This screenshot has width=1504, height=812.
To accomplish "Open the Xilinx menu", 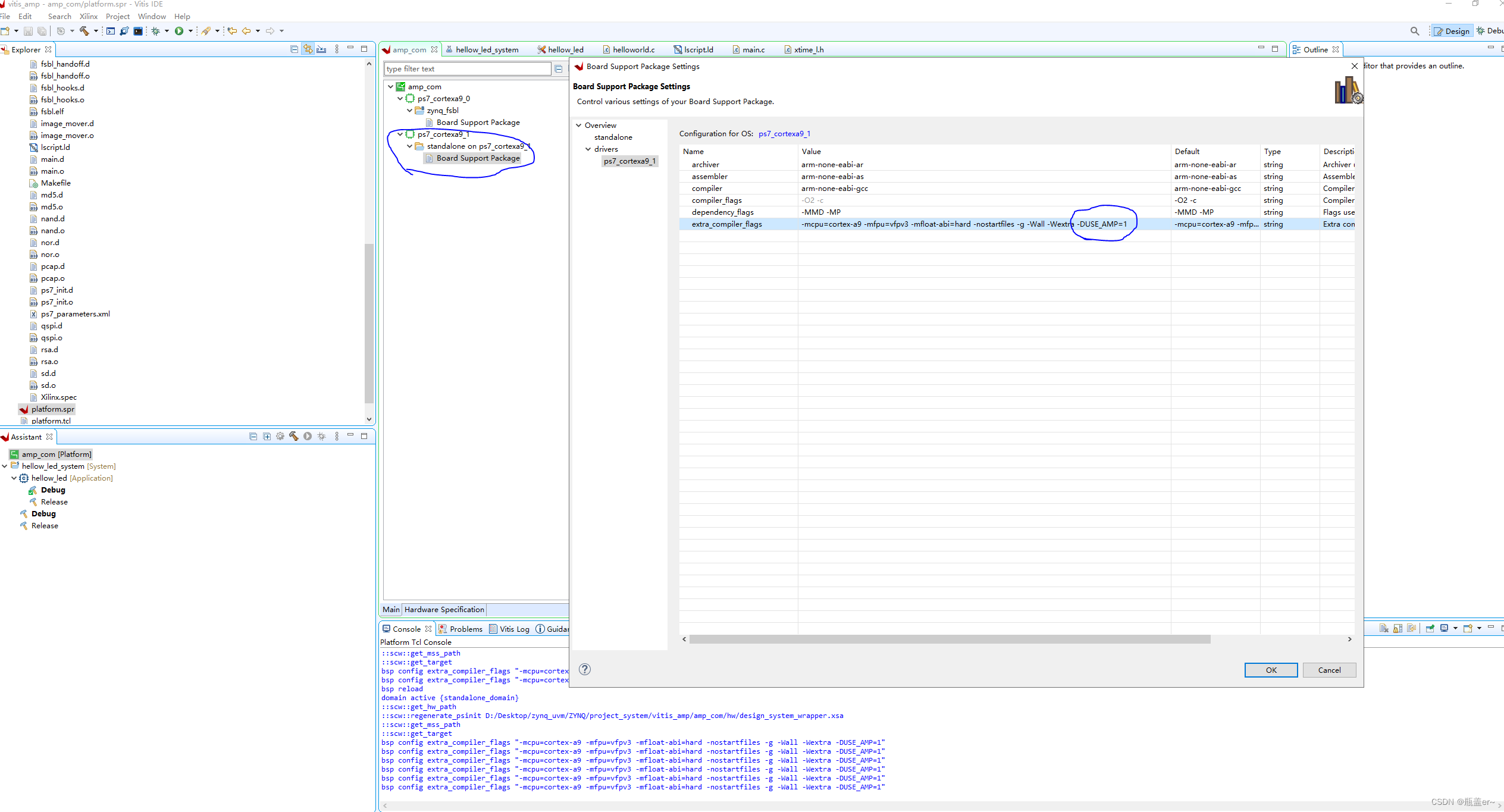I will coord(88,17).
